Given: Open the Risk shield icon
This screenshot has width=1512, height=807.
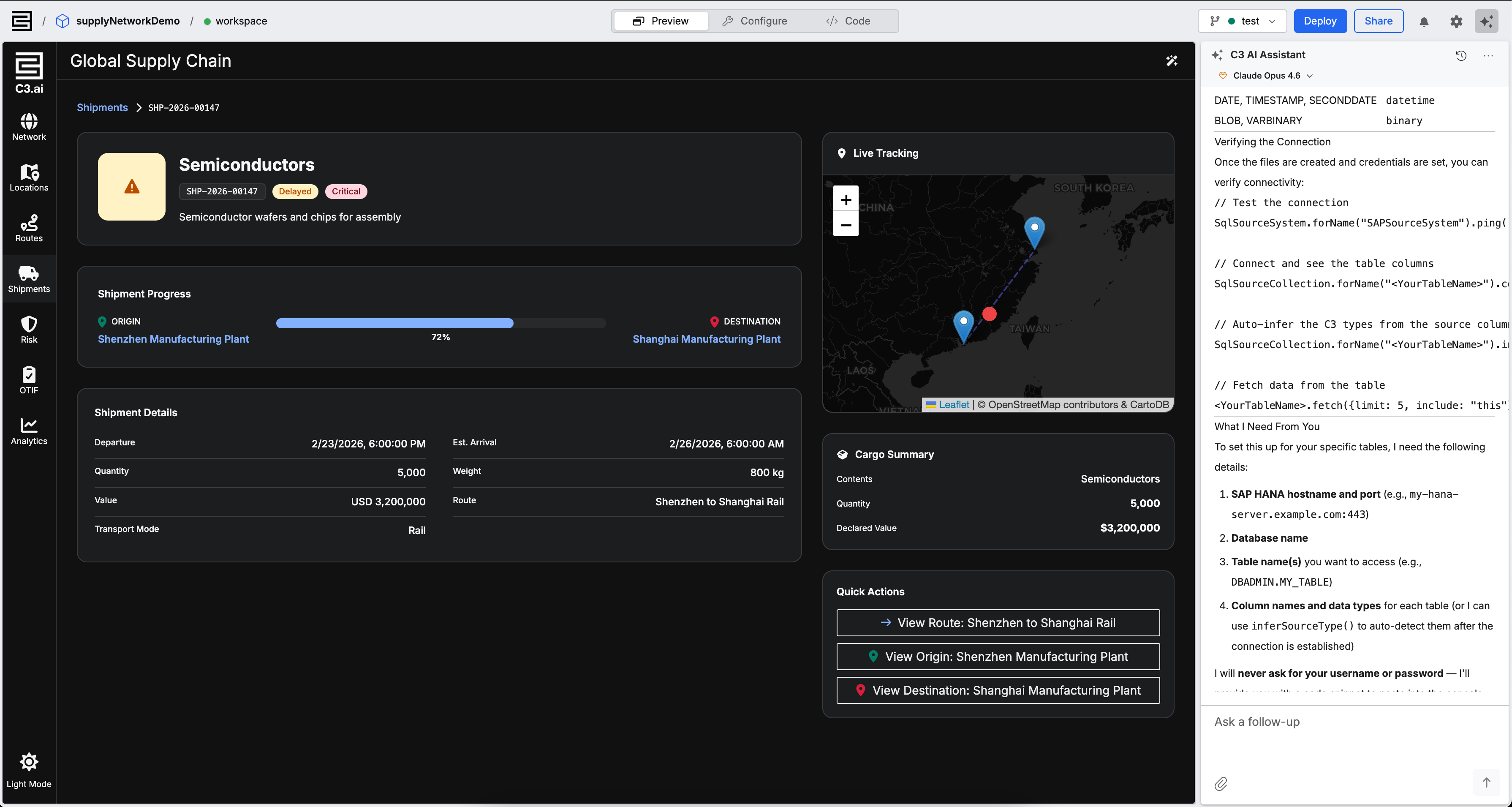Looking at the screenshot, I should tap(29, 329).
